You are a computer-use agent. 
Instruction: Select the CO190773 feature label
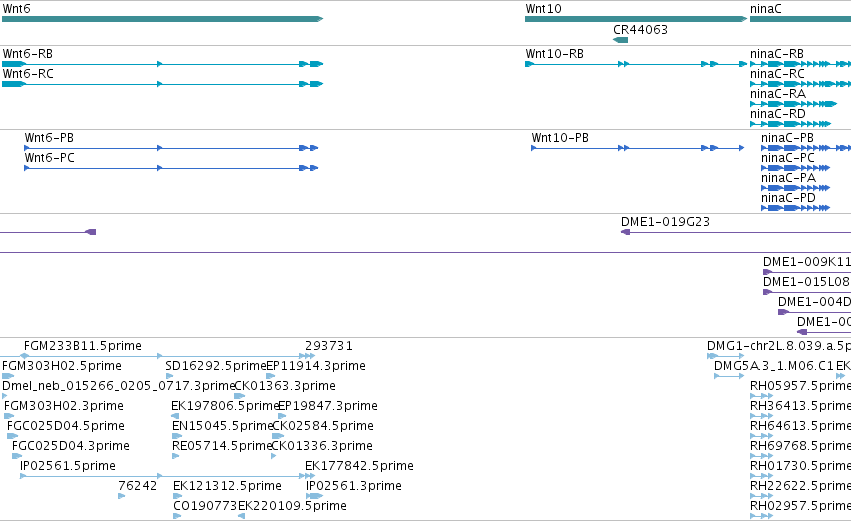coord(205,506)
